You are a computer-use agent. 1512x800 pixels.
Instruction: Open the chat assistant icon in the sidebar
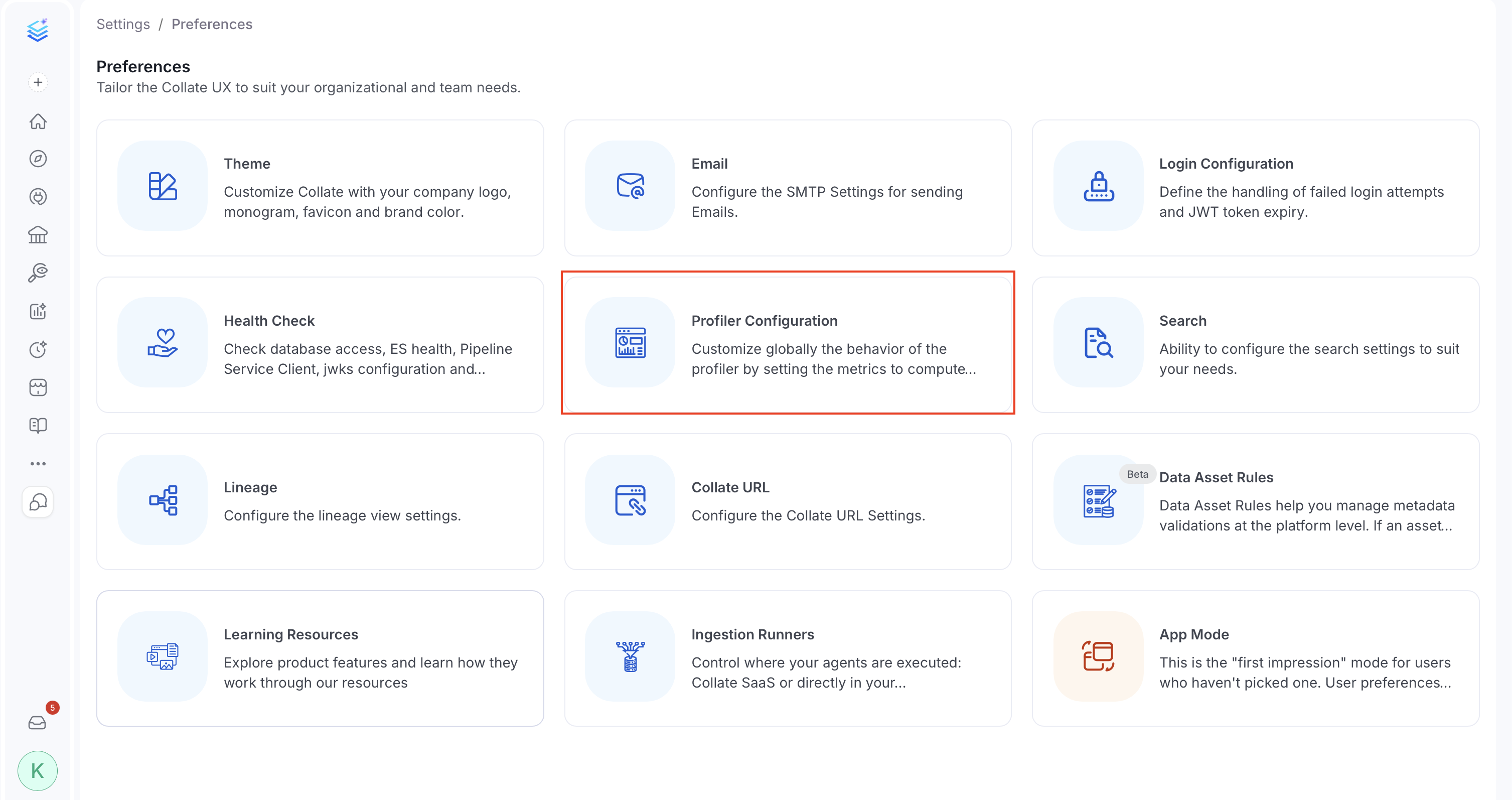click(x=38, y=502)
